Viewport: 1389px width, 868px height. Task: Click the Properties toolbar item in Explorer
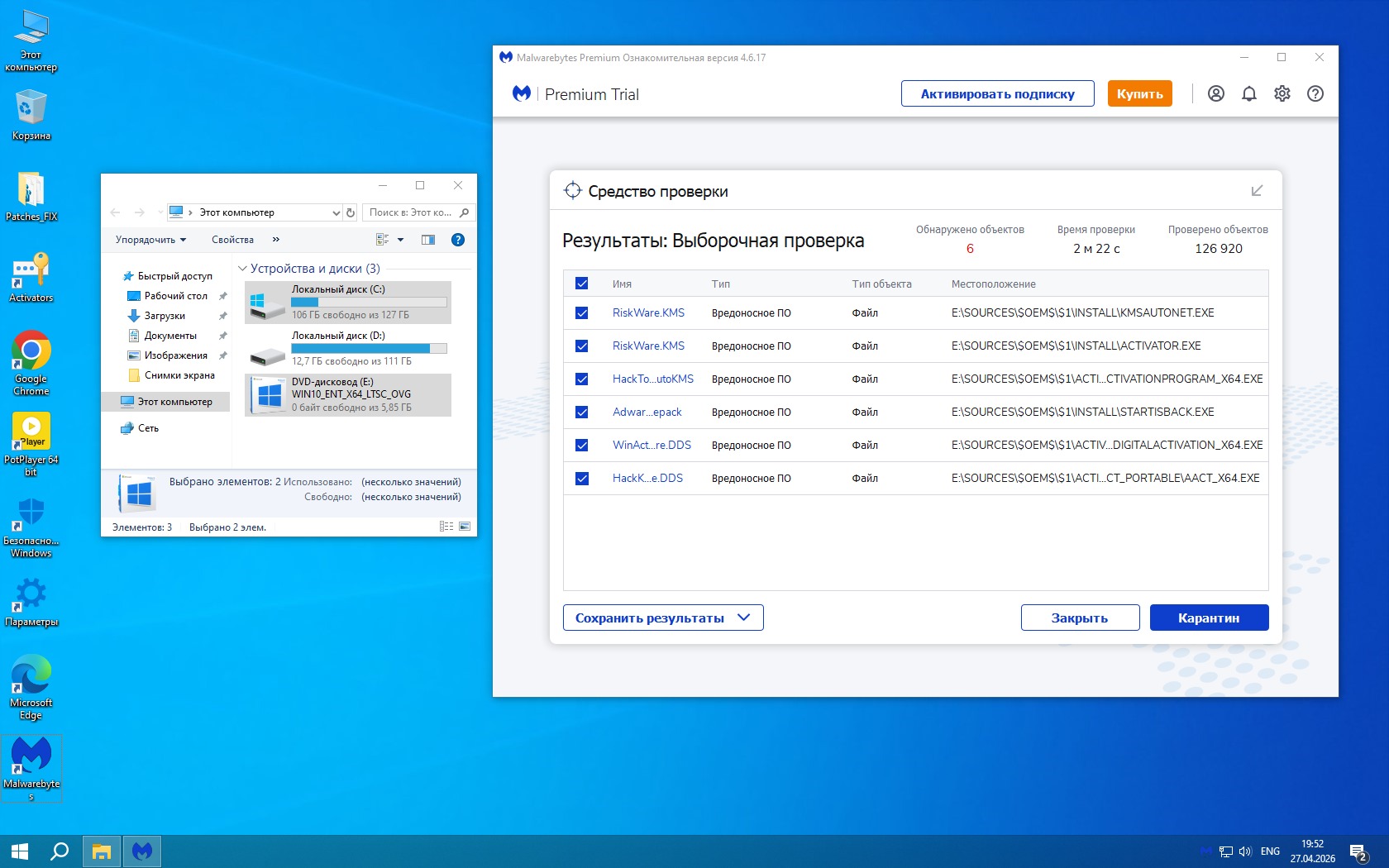tap(232, 240)
